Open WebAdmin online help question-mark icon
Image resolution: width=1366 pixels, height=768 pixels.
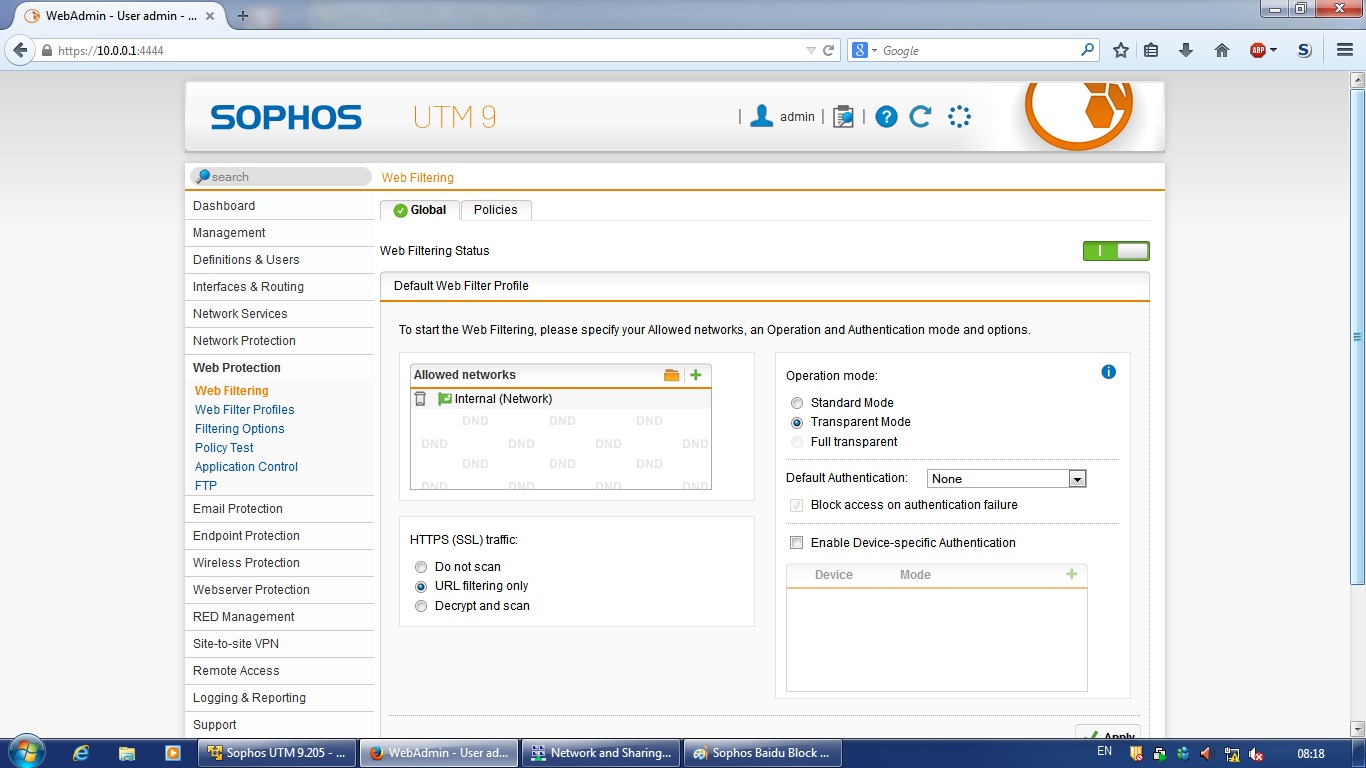pyautogui.click(x=886, y=117)
